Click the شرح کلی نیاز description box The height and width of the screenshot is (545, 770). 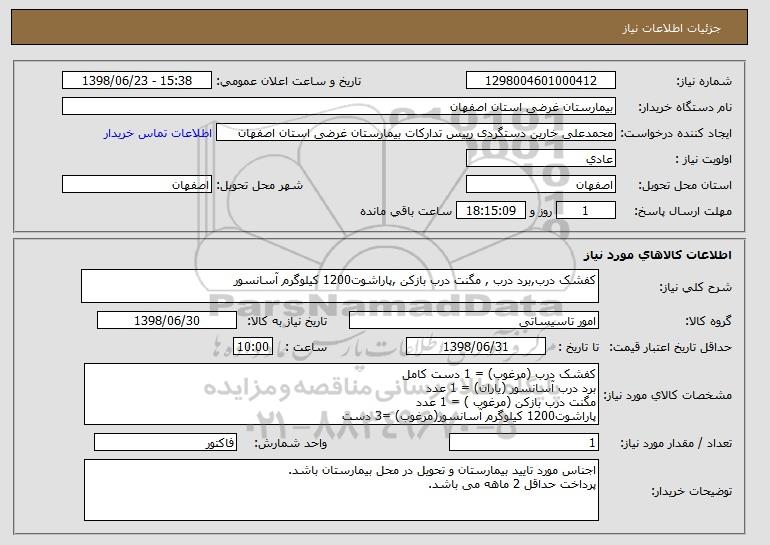pos(340,286)
